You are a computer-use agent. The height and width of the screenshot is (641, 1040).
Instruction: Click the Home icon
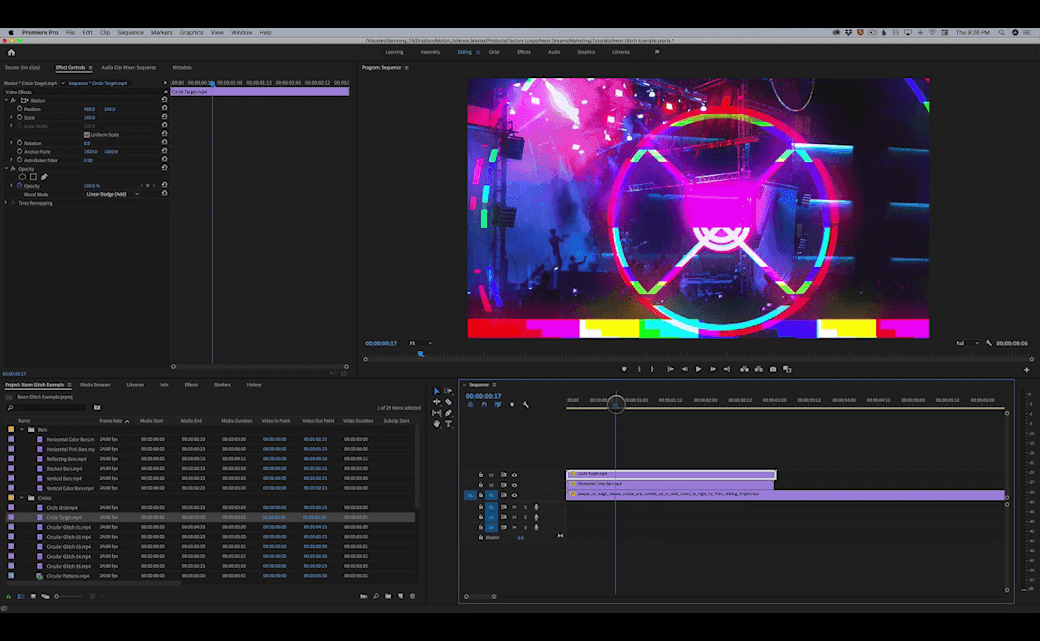[x=11, y=52]
